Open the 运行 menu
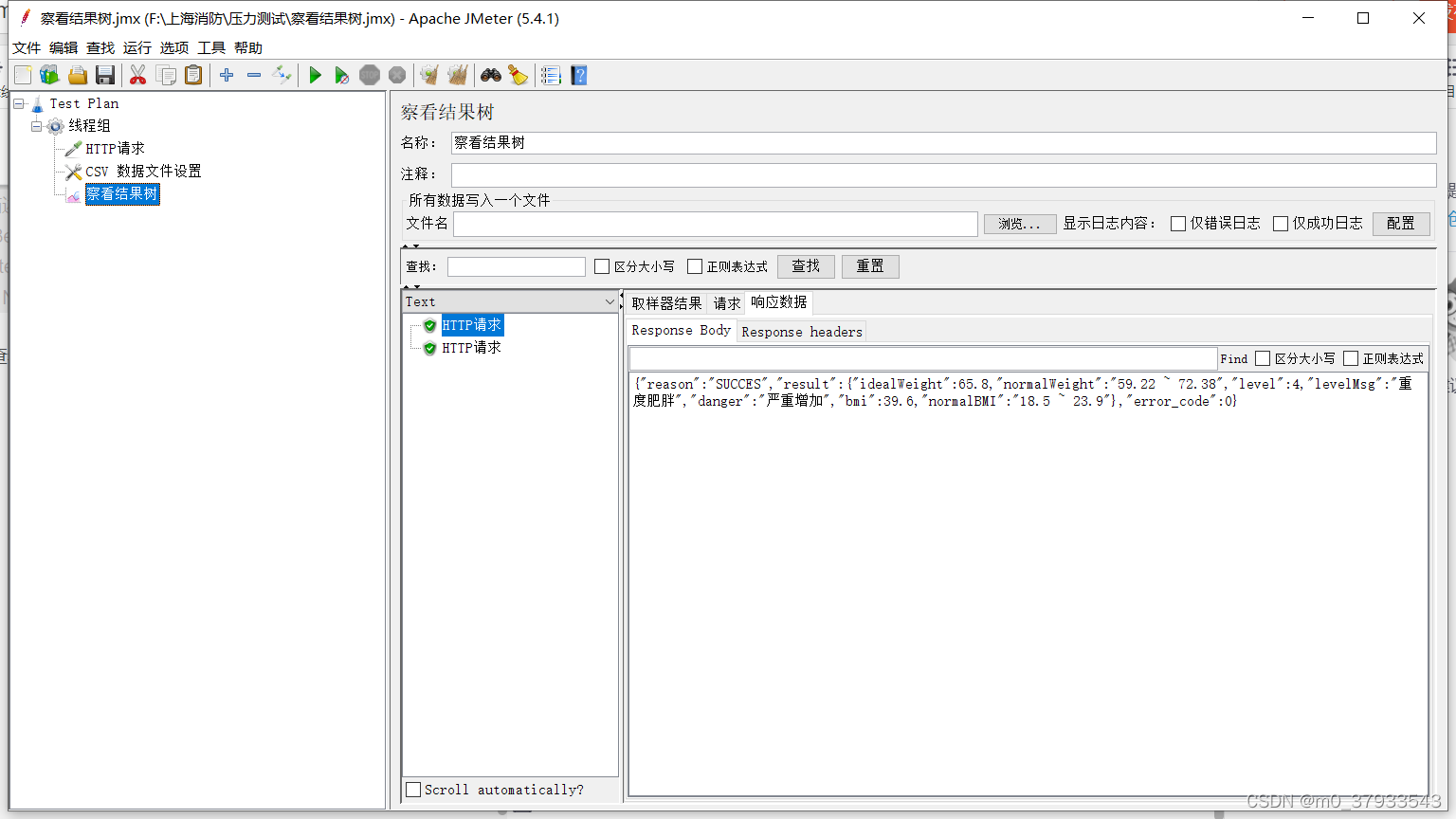This screenshot has height=819, width=1456. 137,48
